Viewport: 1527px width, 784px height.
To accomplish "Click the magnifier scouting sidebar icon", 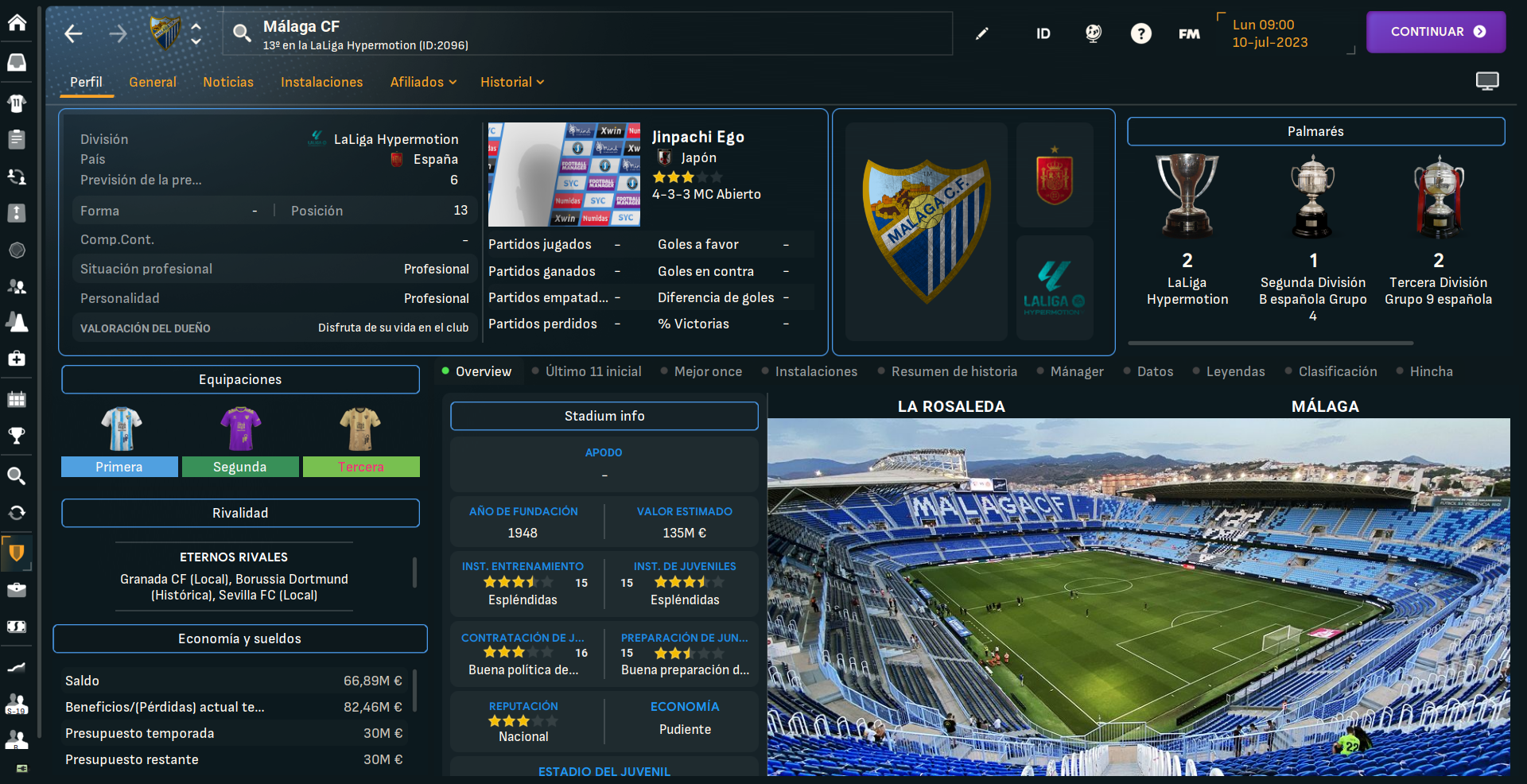I will pyautogui.click(x=17, y=475).
